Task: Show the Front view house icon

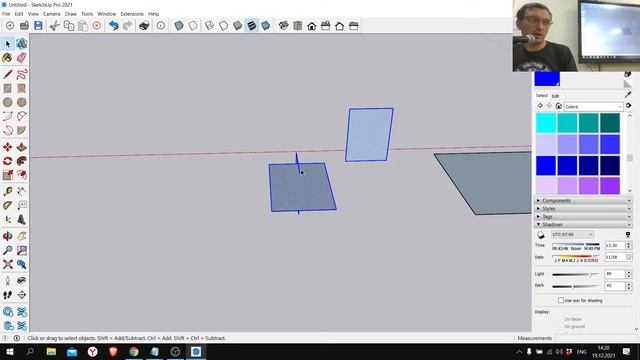Action: [x=311, y=26]
